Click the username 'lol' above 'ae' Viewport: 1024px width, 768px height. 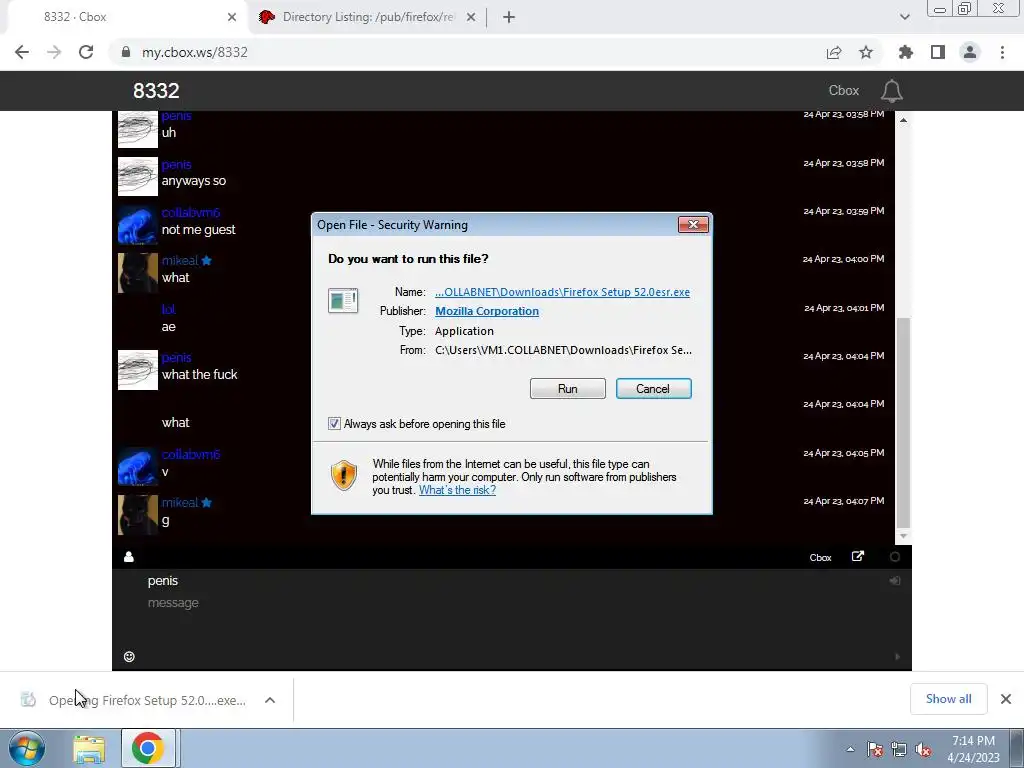coord(168,309)
